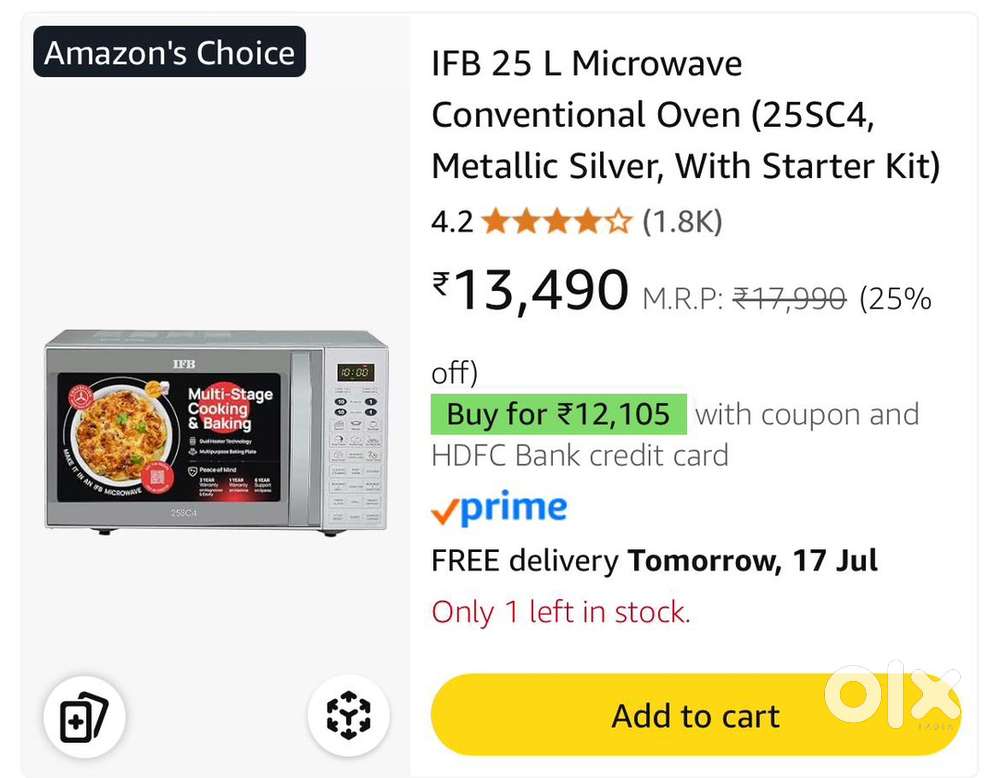Tap the OLX watermark logo
Screen dimensions: 1000x778
(x=892, y=694)
